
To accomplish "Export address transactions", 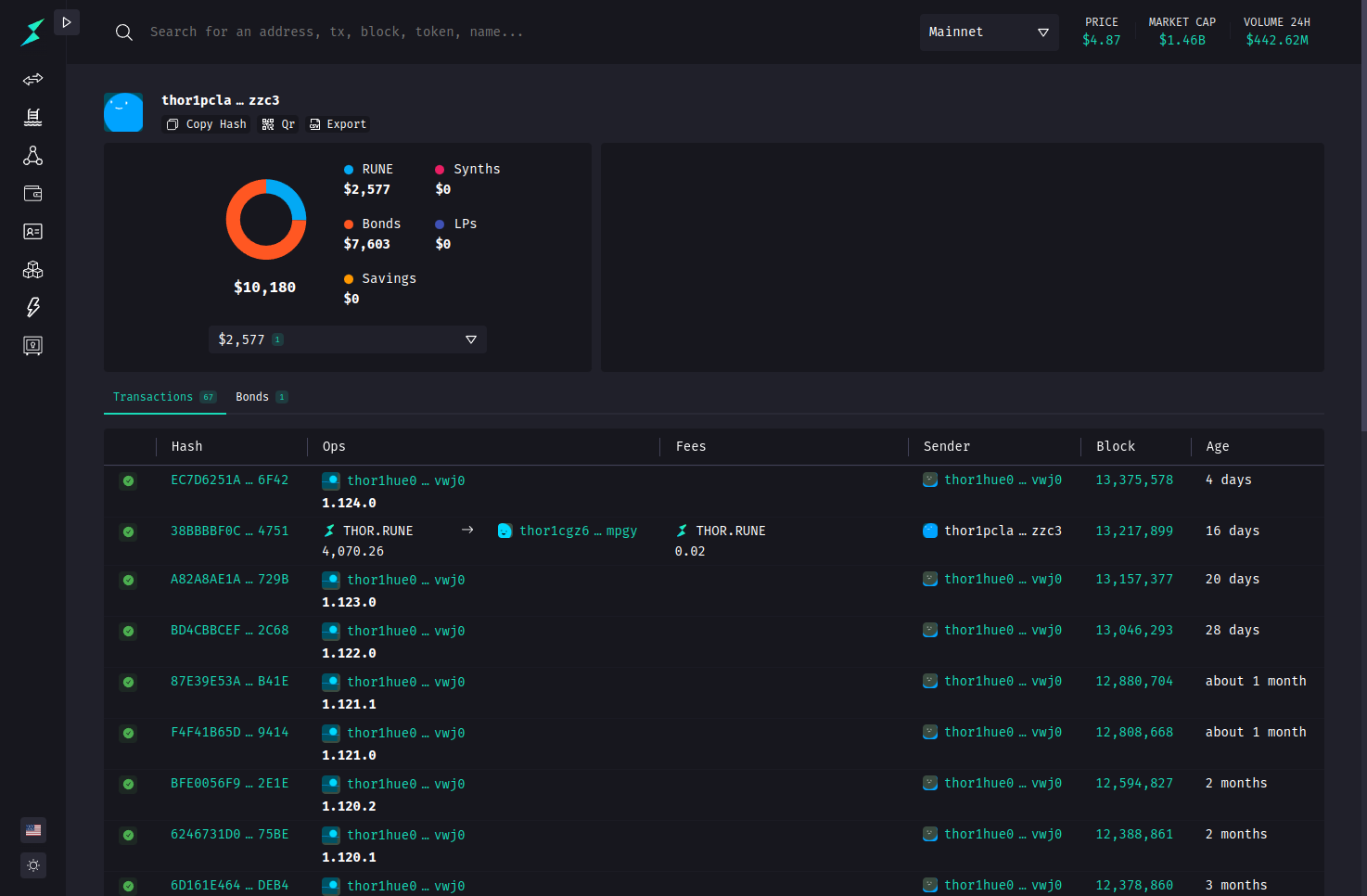I will 338,124.
